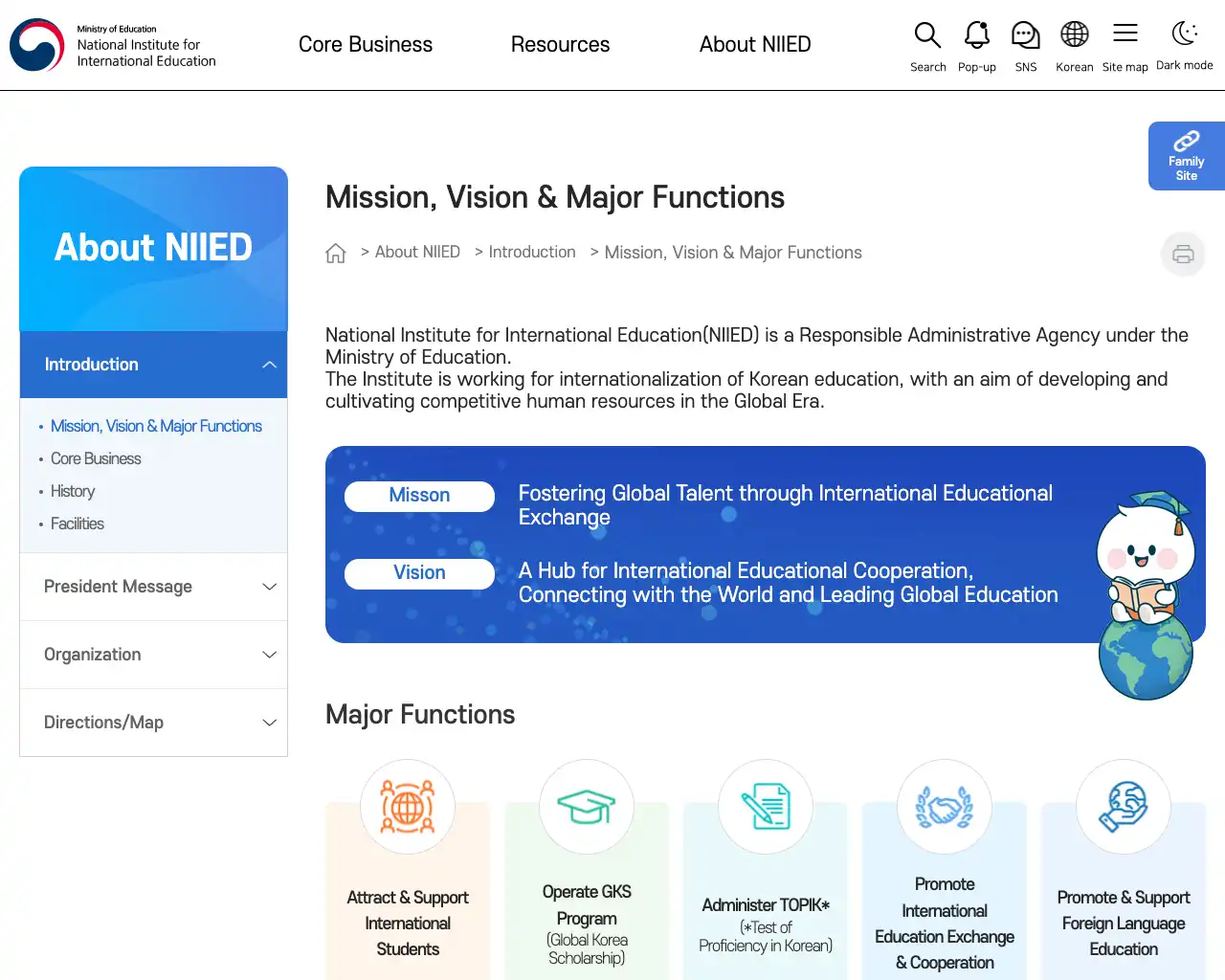This screenshot has height=980, width=1225.
Task: Click the Misson label pill
Action: click(419, 496)
